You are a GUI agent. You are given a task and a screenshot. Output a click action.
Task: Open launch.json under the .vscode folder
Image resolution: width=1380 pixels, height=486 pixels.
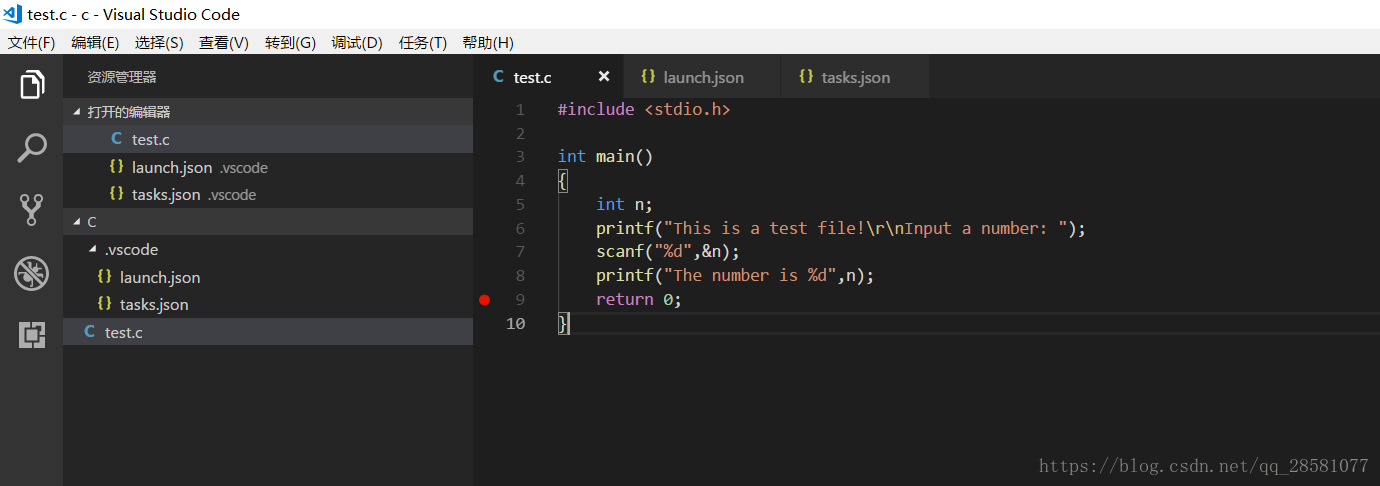tap(160, 278)
